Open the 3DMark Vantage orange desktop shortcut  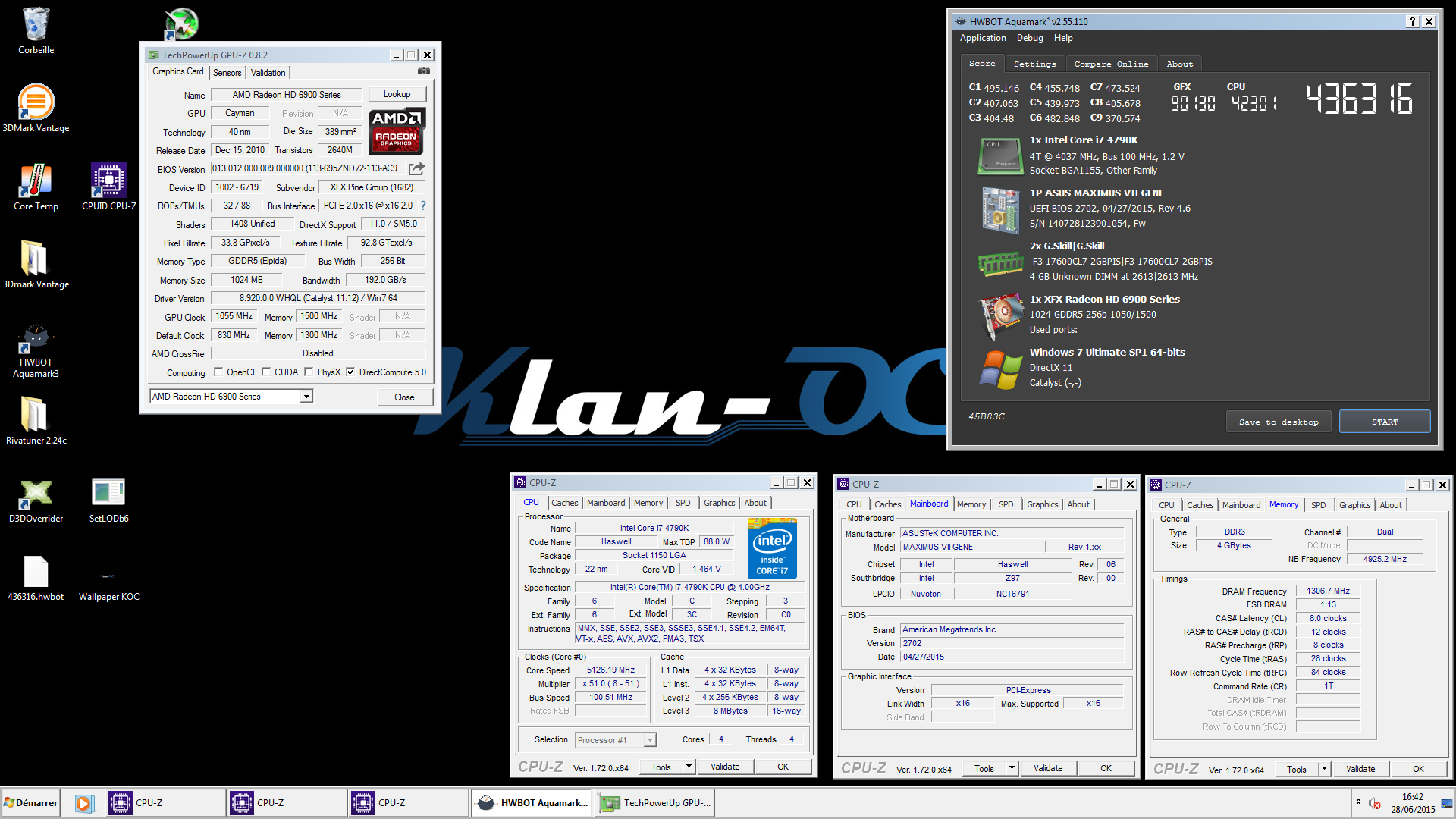pyautogui.click(x=36, y=108)
